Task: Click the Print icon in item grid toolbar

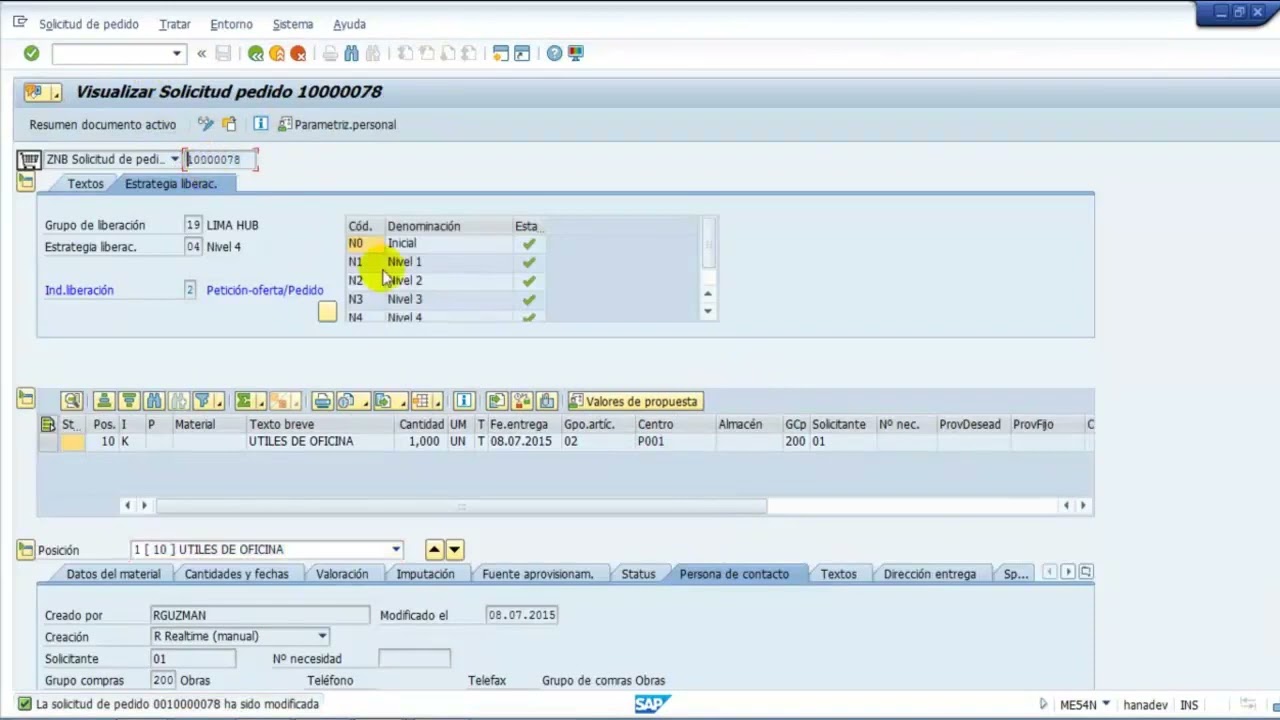Action: click(x=322, y=401)
